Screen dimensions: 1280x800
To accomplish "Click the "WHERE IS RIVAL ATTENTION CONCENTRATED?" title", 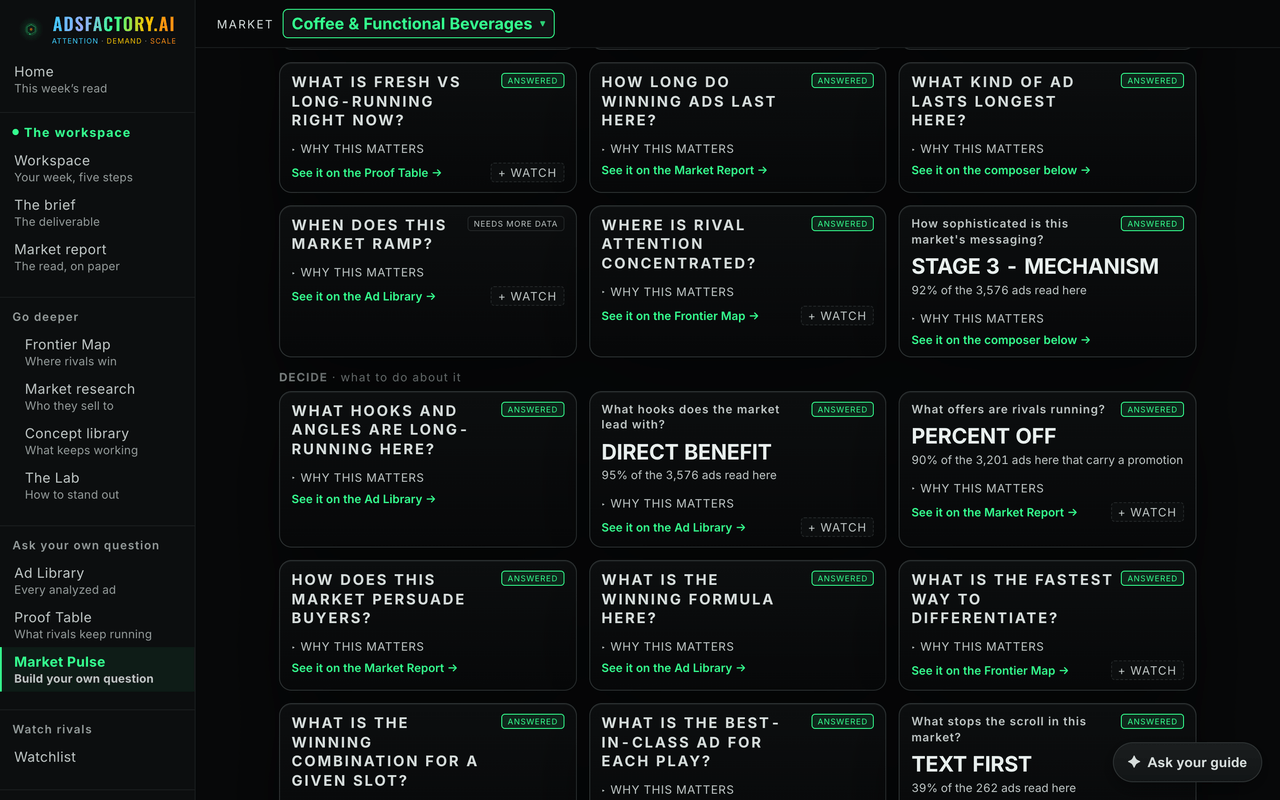I will pos(679,244).
